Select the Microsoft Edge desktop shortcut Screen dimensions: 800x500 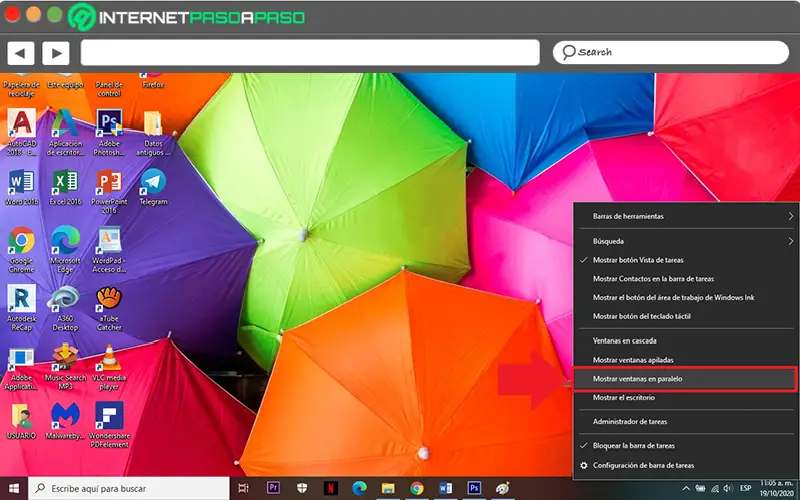[x=65, y=250]
